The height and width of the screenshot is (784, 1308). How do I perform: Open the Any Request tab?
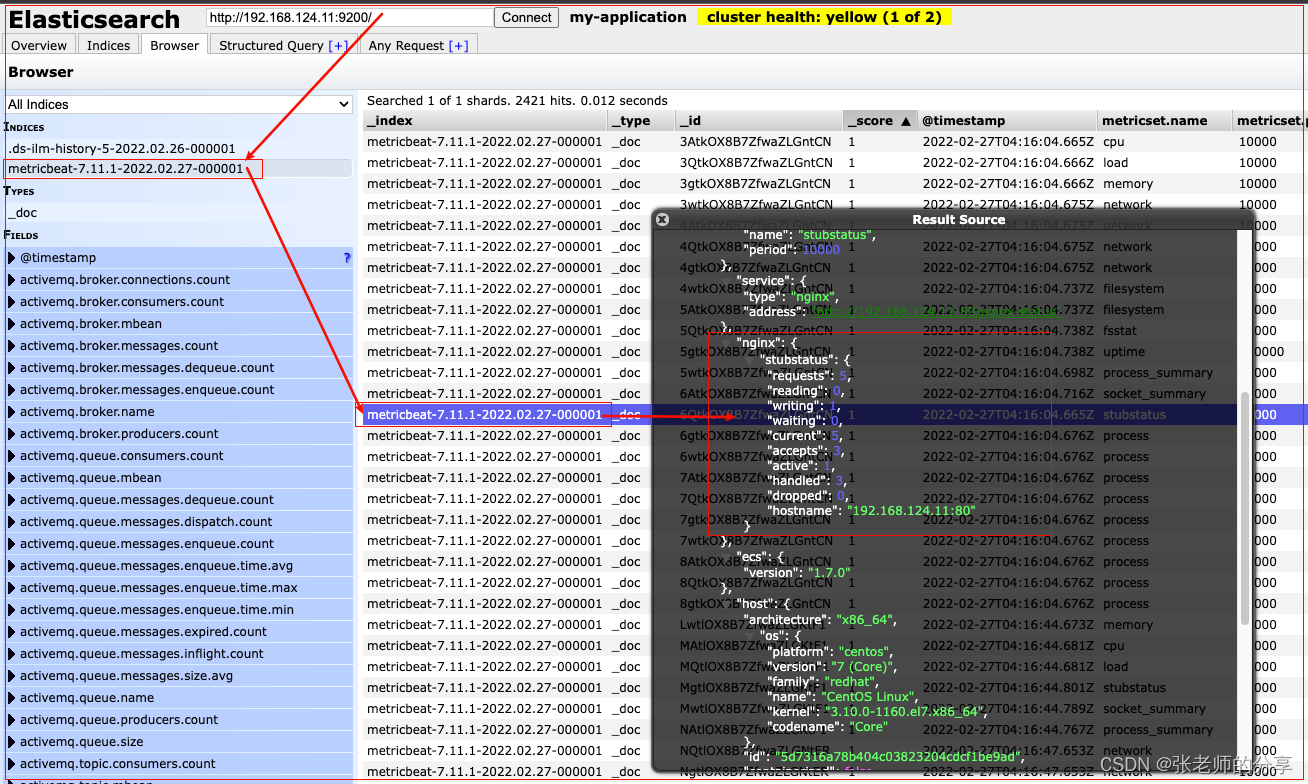[418, 45]
